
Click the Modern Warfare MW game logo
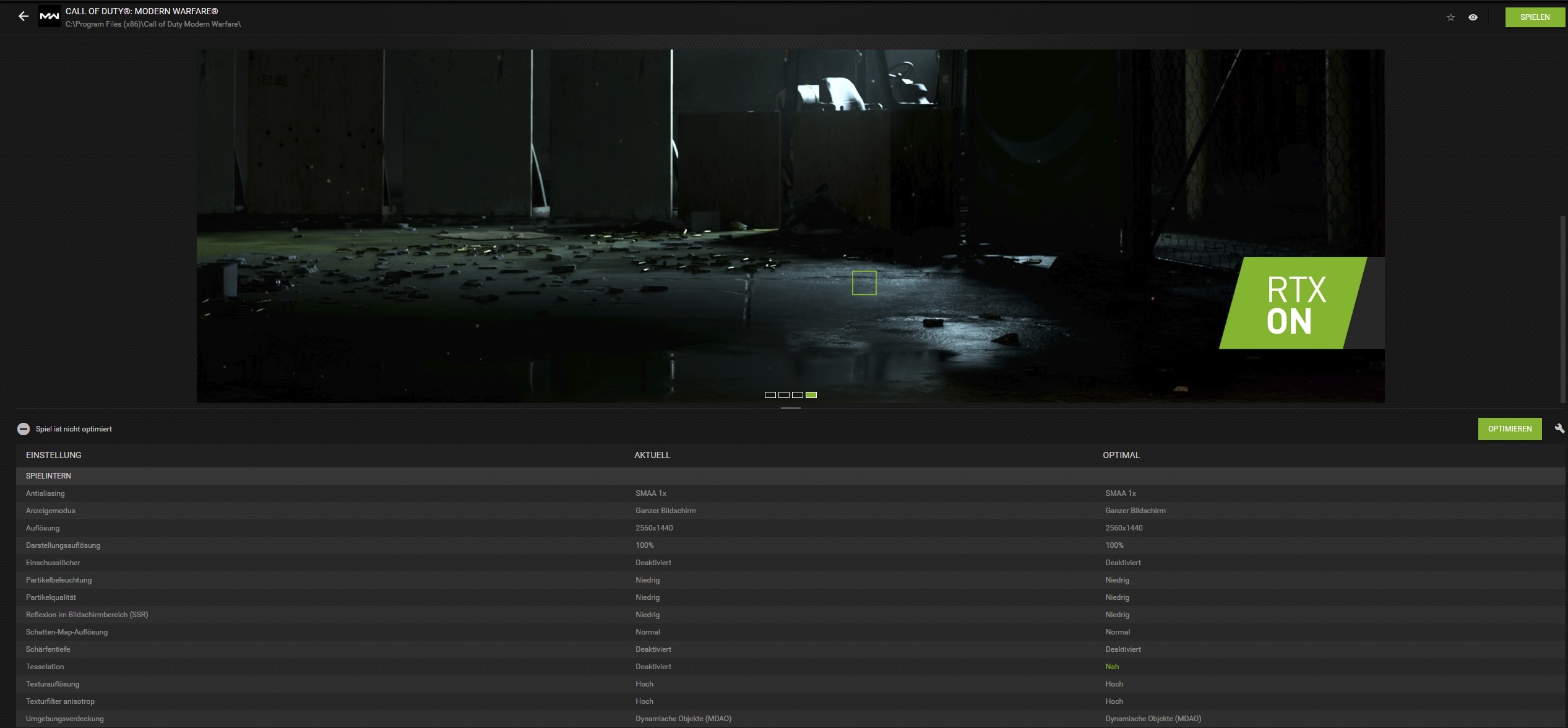pyautogui.click(x=50, y=17)
